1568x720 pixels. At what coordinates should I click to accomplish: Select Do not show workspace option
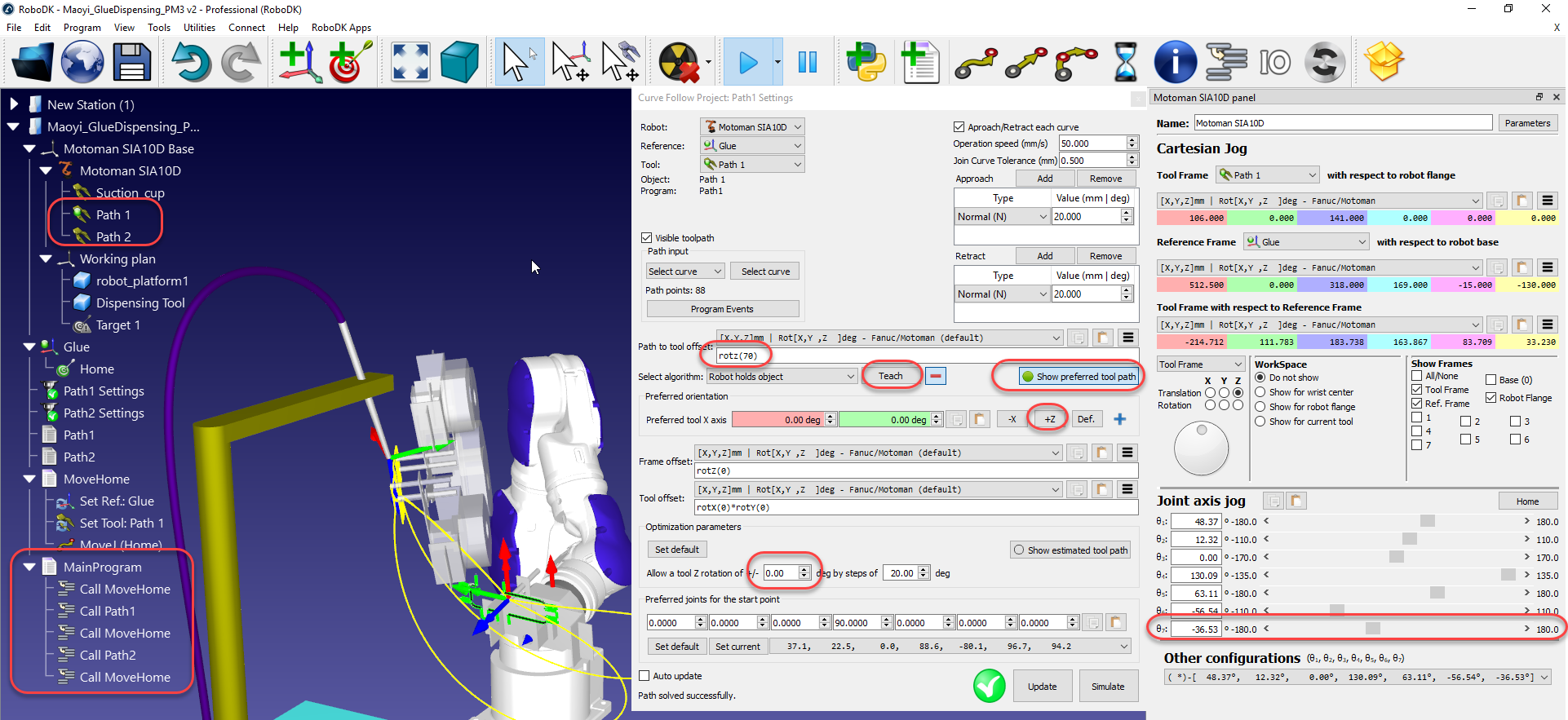1260,378
